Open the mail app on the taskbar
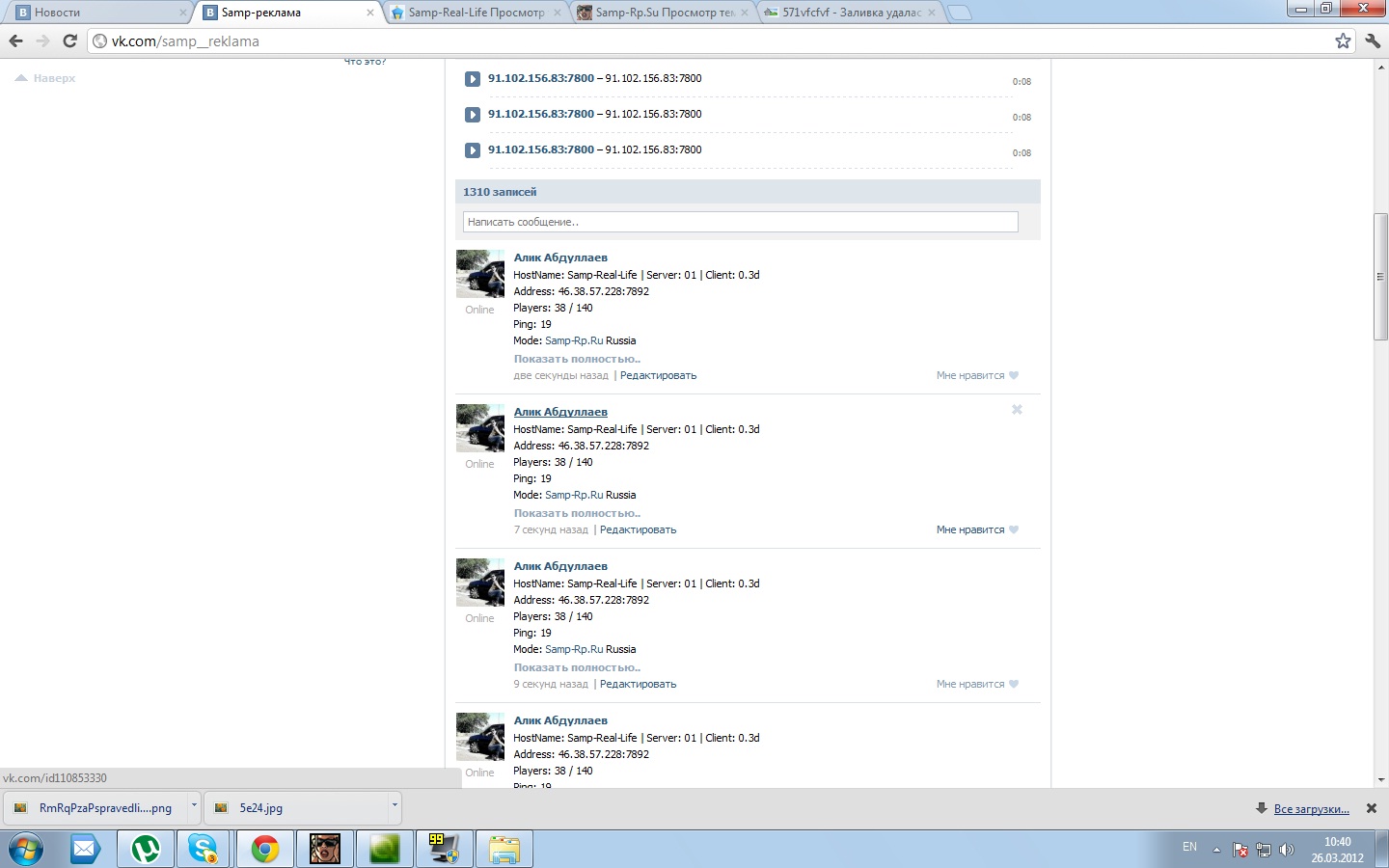Screen dimensions: 1389x868 click(x=85, y=849)
